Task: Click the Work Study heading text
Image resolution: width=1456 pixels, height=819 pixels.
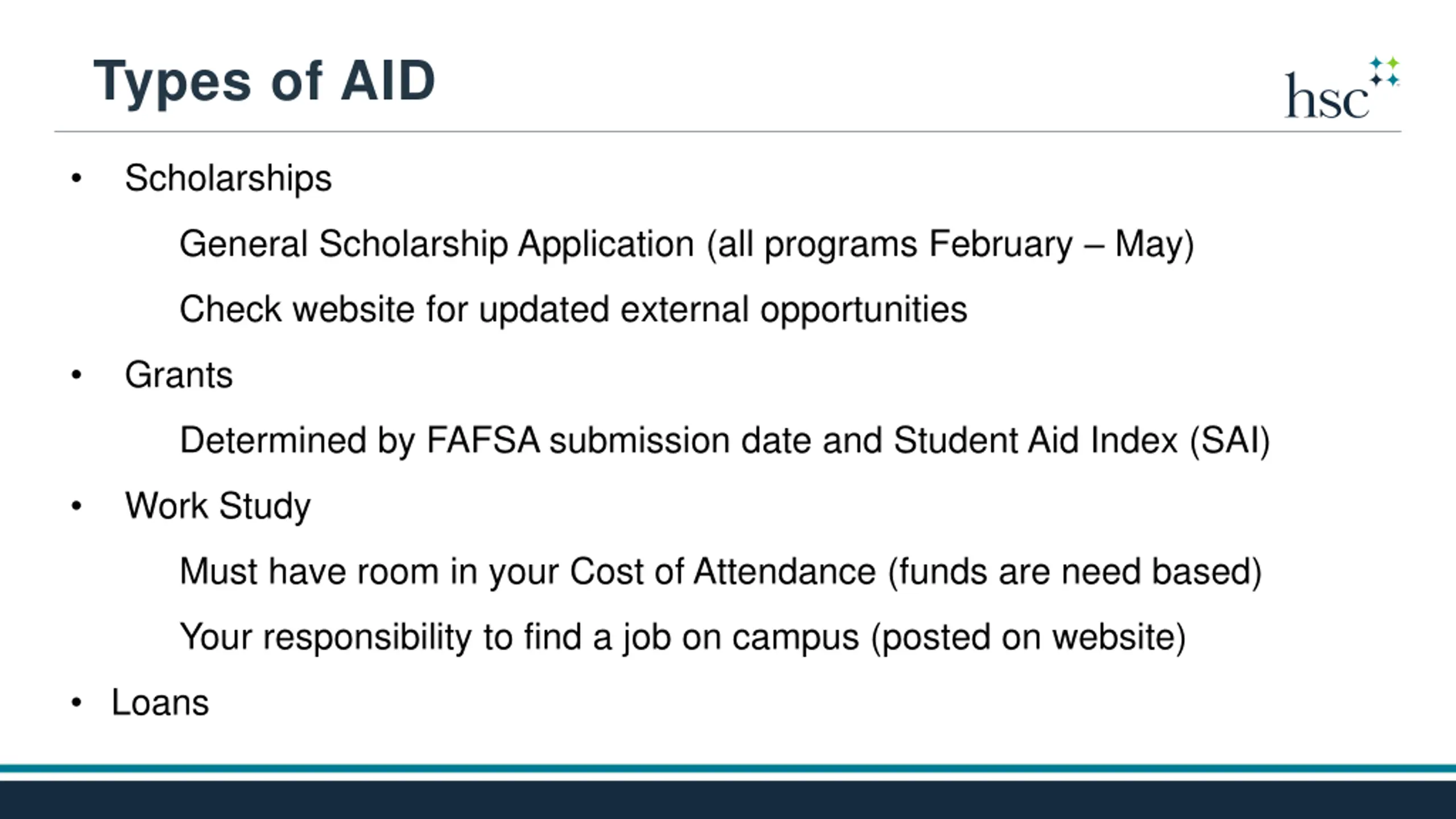Action: click(x=218, y=506)
